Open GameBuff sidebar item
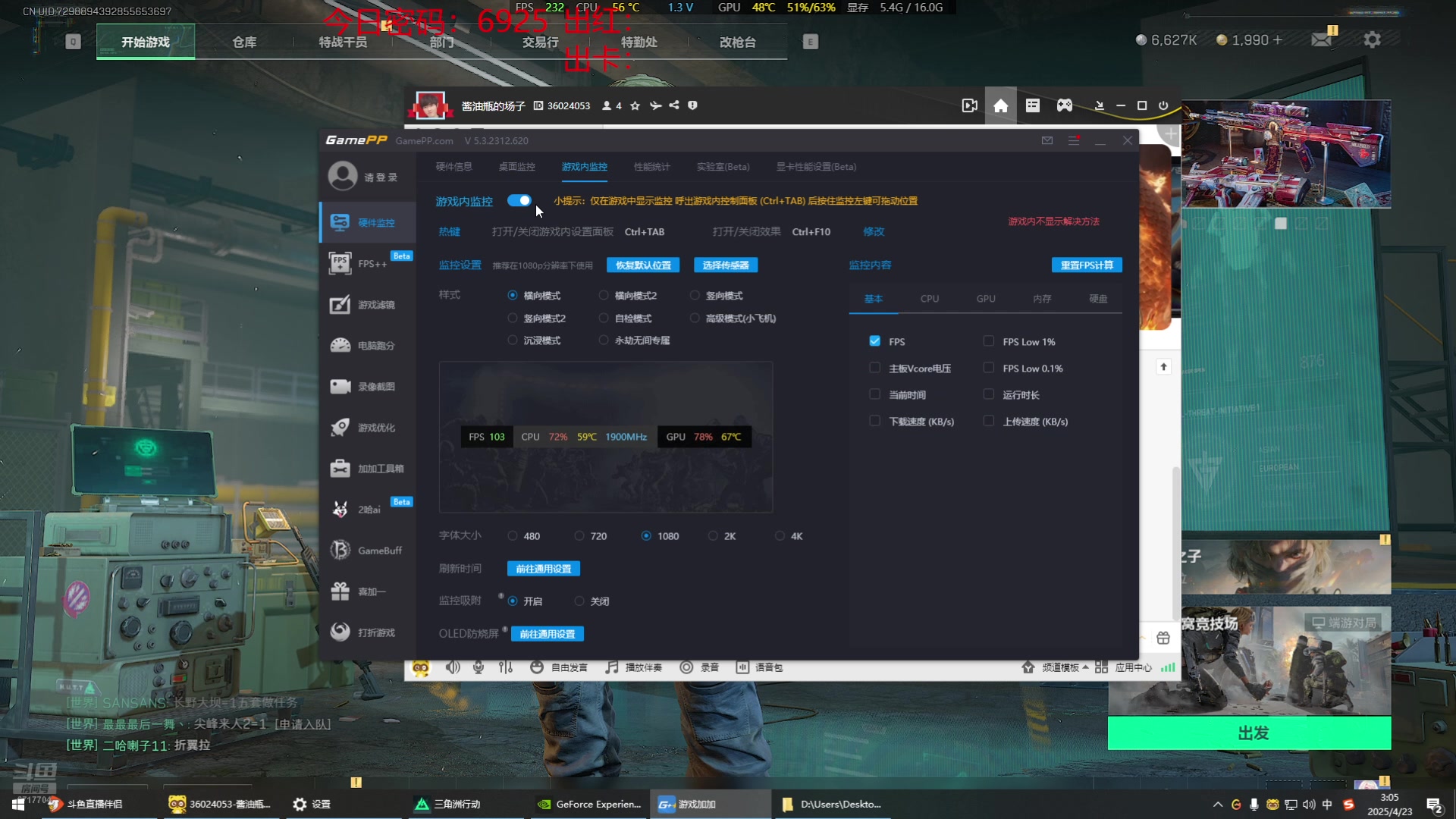Viewport: 1456px width, 819px height. (368, 550)
